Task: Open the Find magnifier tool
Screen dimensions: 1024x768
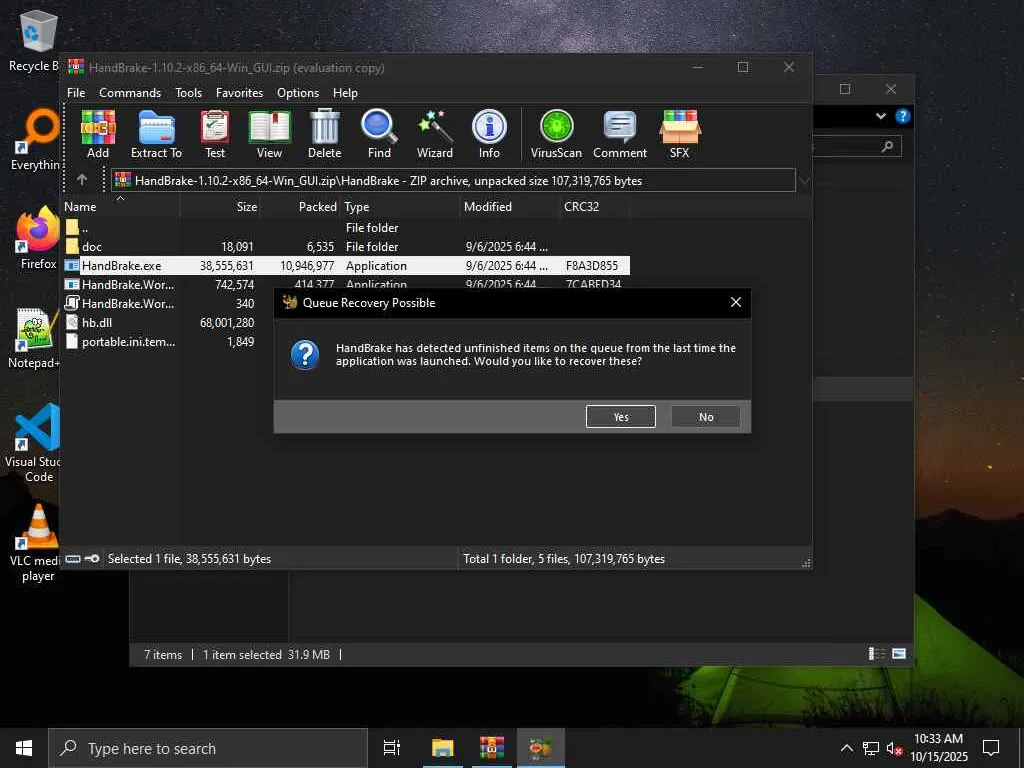Action: (379, 135)
